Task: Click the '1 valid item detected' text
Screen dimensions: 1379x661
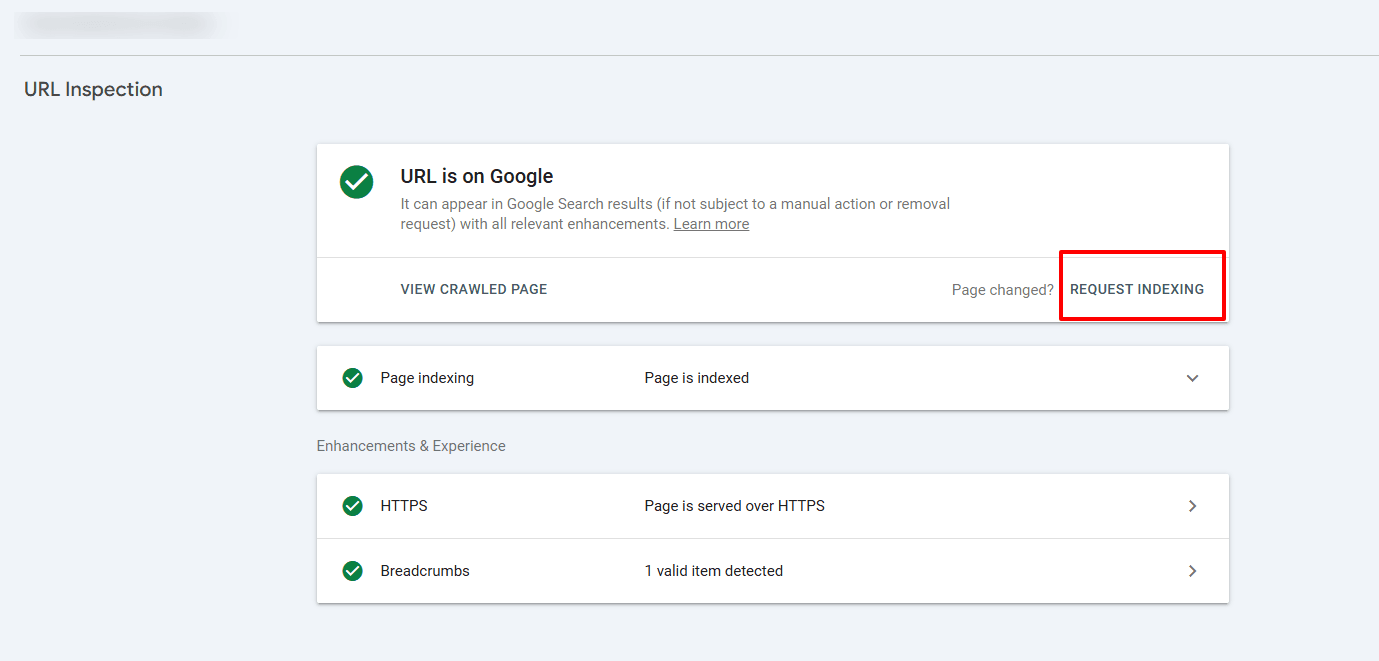Action: coord(713,571)
